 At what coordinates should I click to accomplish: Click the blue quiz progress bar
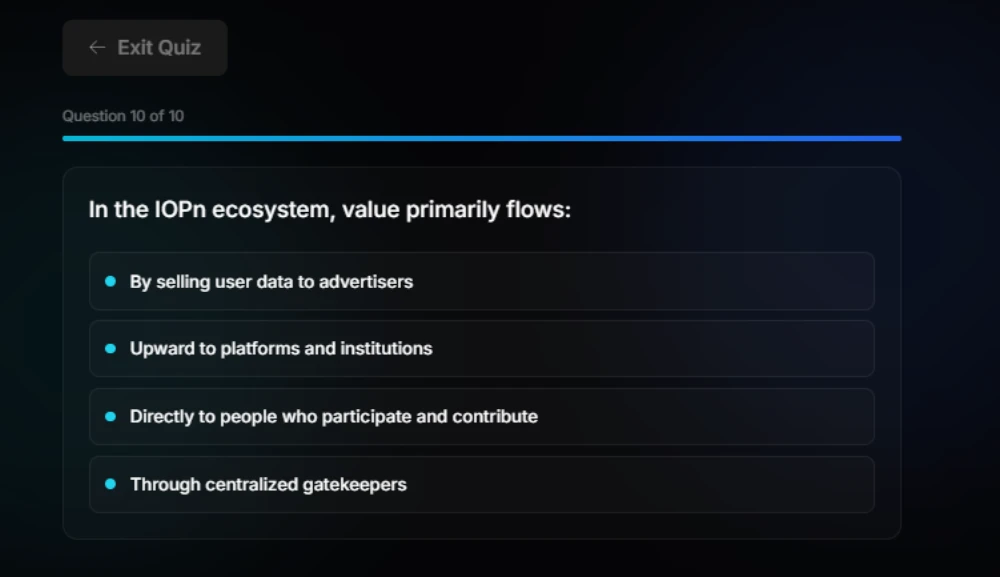tap(481, 138)
